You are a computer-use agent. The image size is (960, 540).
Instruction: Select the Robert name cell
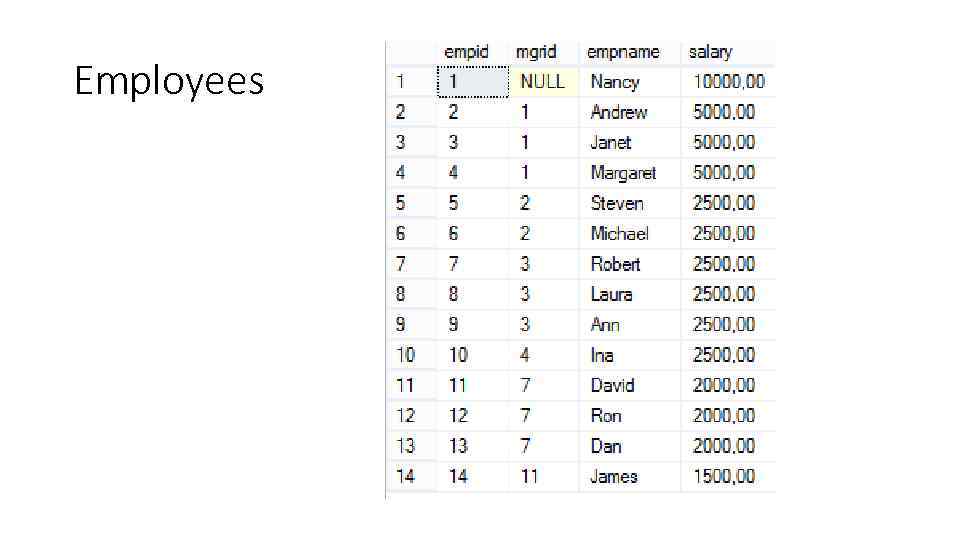pyautogui.click(x=615, y=264)
